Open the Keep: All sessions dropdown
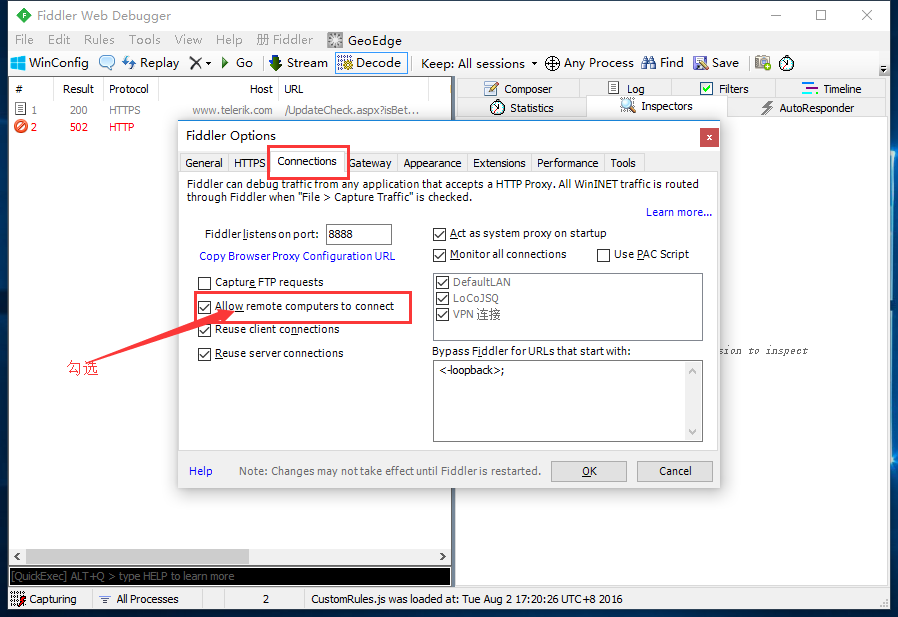Image resolution: width=898 pixels, height=617 pixels. pos(479,64)
